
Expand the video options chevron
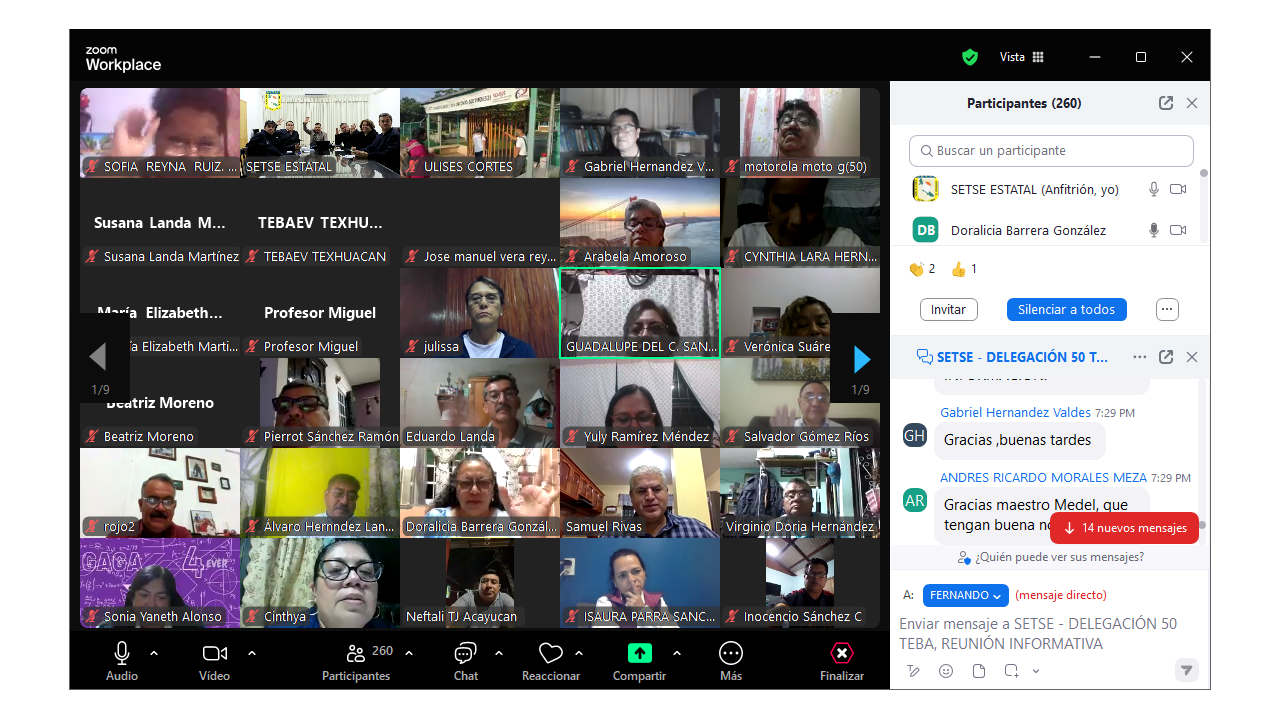click(252, 653)
